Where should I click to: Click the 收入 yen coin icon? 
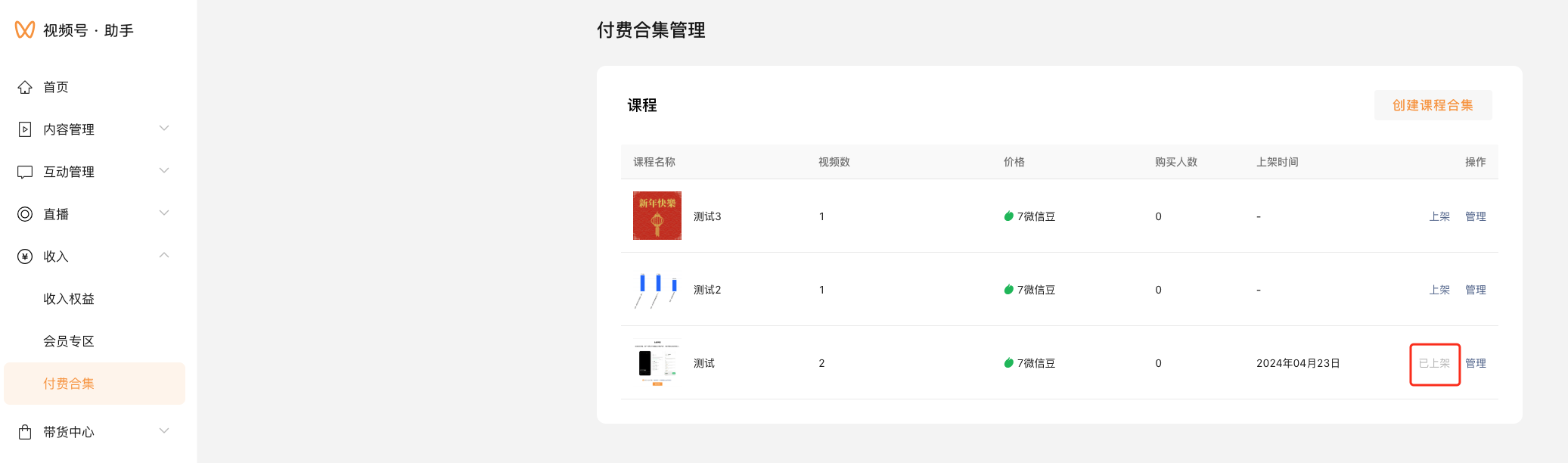pos(25,256)
